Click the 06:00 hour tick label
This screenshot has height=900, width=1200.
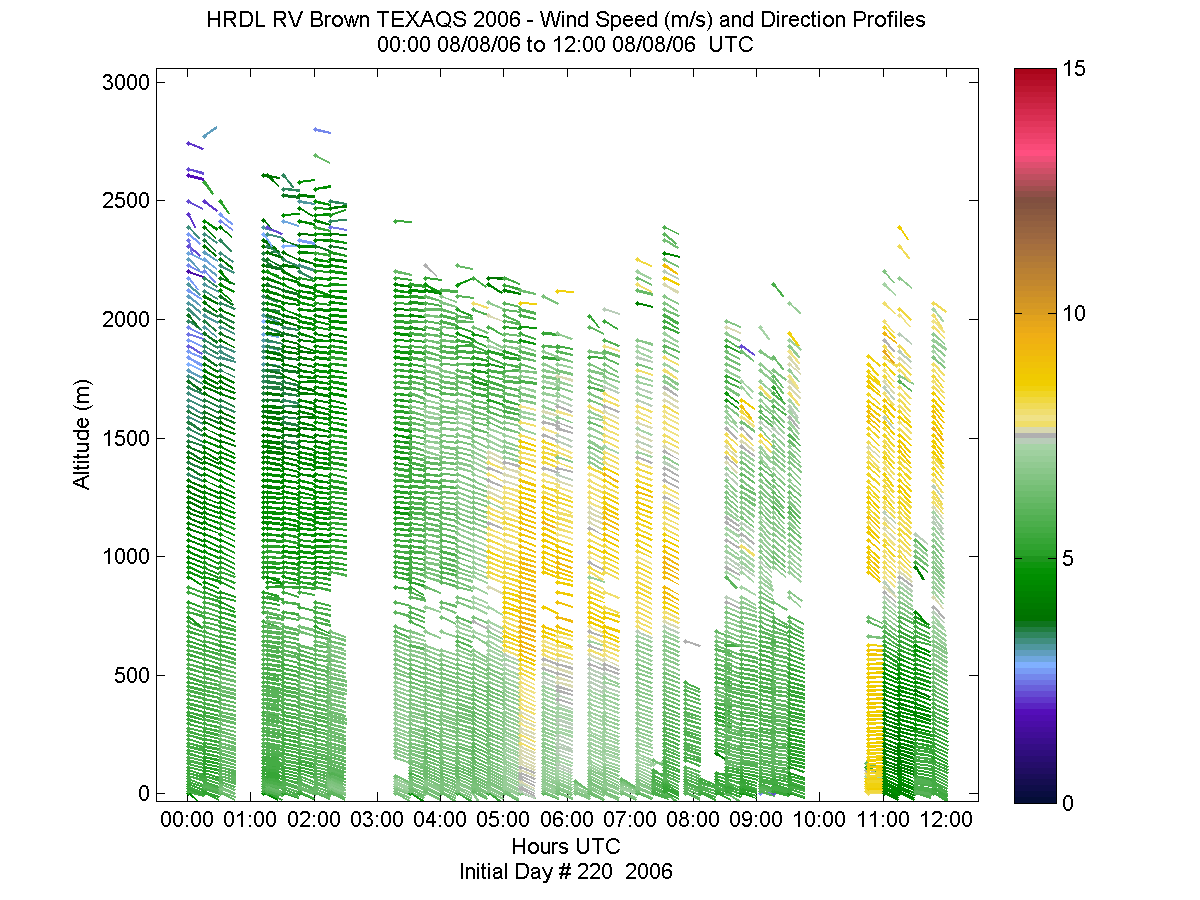[566, 820]
